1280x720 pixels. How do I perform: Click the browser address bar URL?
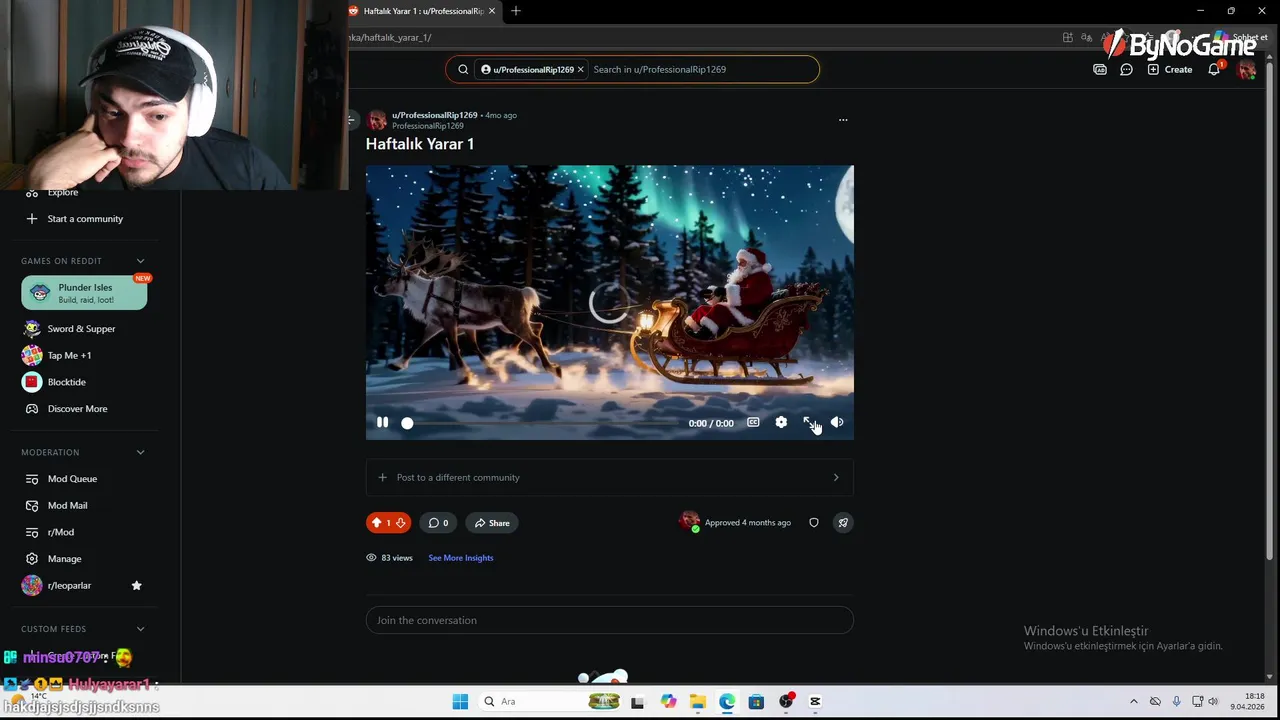tap(390, 38)
